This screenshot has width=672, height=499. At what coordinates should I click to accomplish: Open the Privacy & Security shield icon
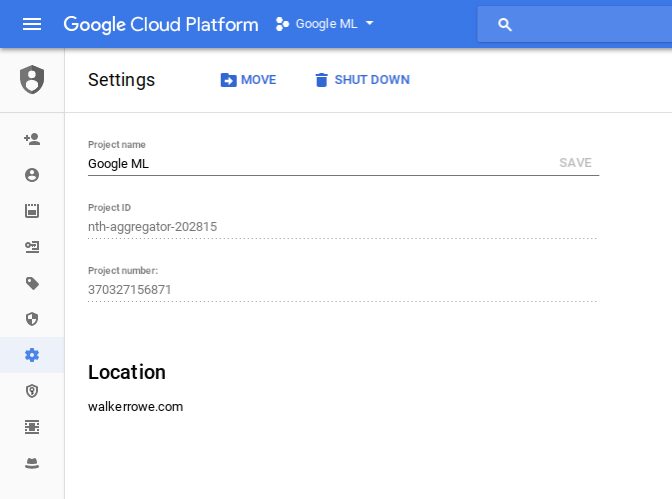(32, 319)
